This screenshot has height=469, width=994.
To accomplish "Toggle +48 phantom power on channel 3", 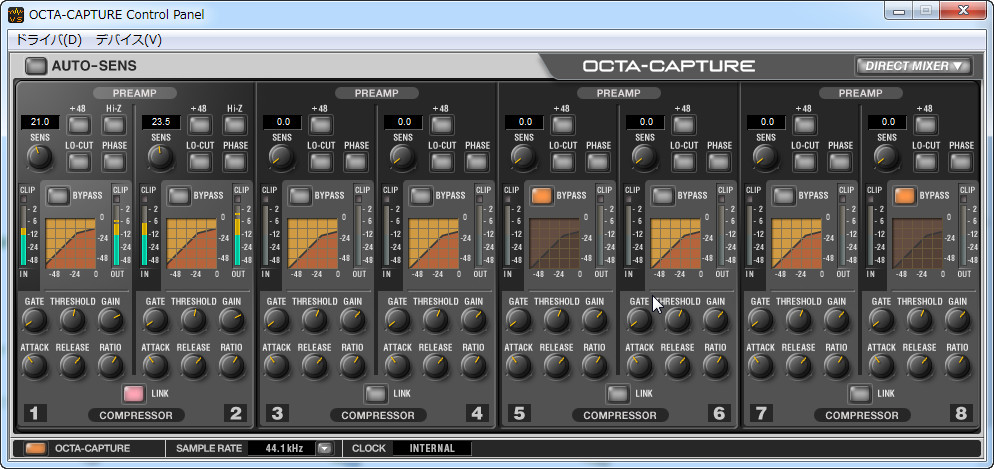I will [319, 123].
